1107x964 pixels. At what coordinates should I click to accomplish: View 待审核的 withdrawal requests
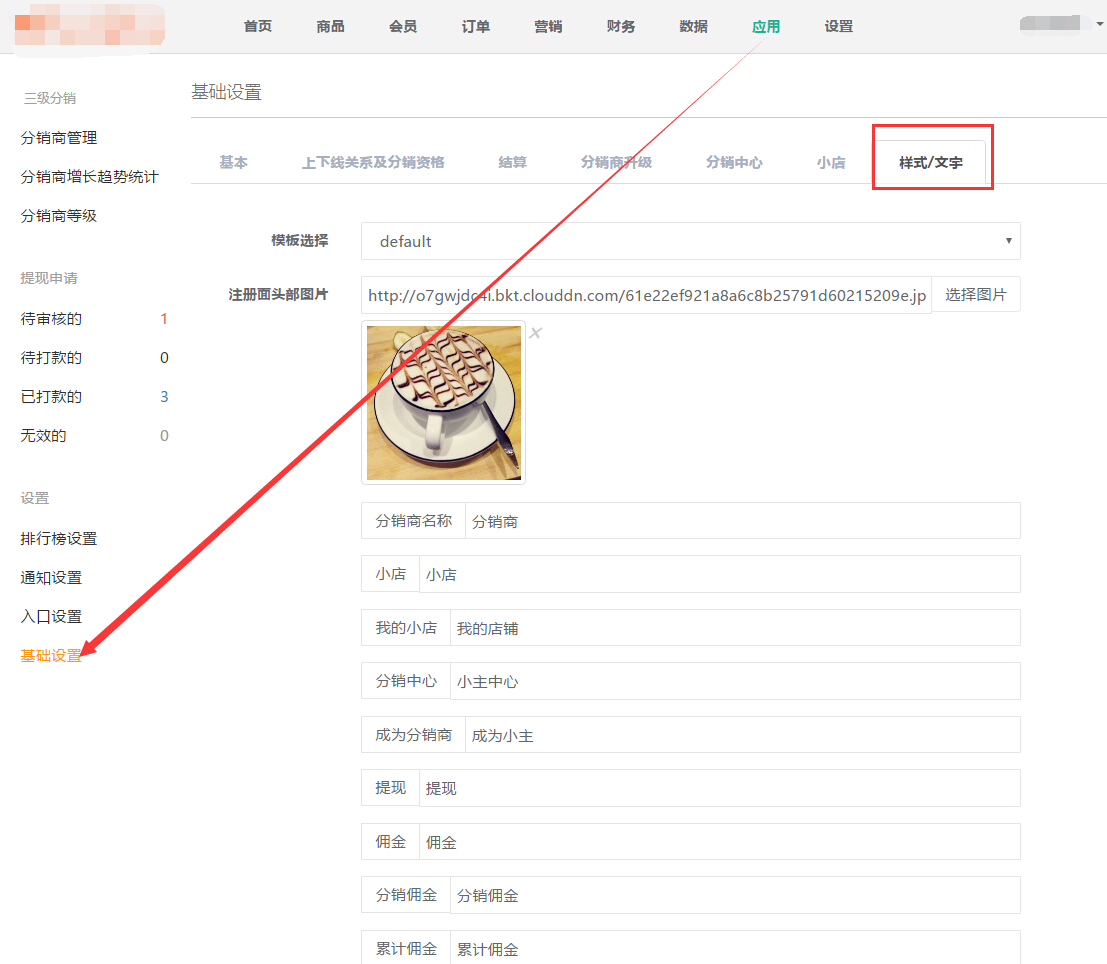[x=51, y=319]
